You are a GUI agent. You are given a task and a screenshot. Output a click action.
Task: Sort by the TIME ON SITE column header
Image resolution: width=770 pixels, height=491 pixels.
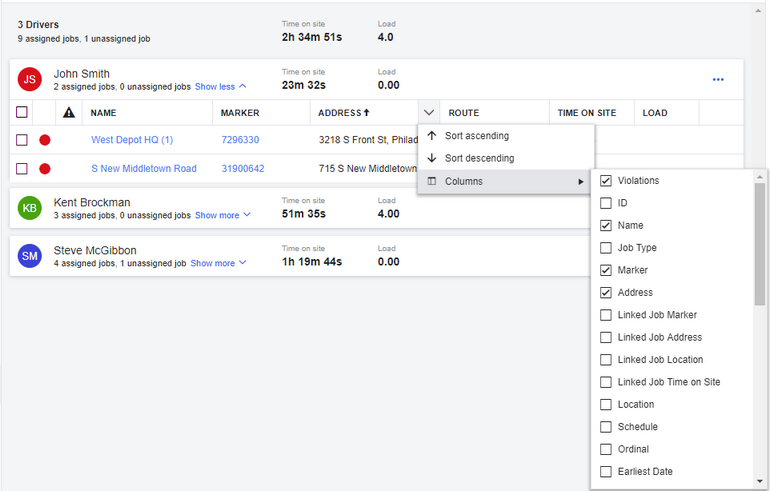587,113
